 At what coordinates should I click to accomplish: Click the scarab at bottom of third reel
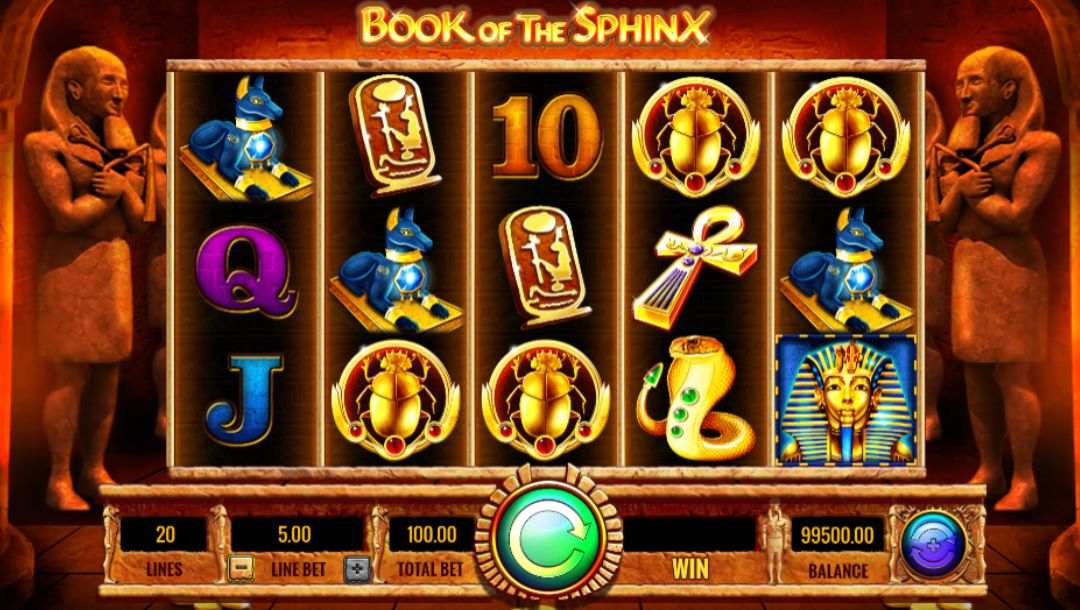pyautogui.click(x=545, y=399)
